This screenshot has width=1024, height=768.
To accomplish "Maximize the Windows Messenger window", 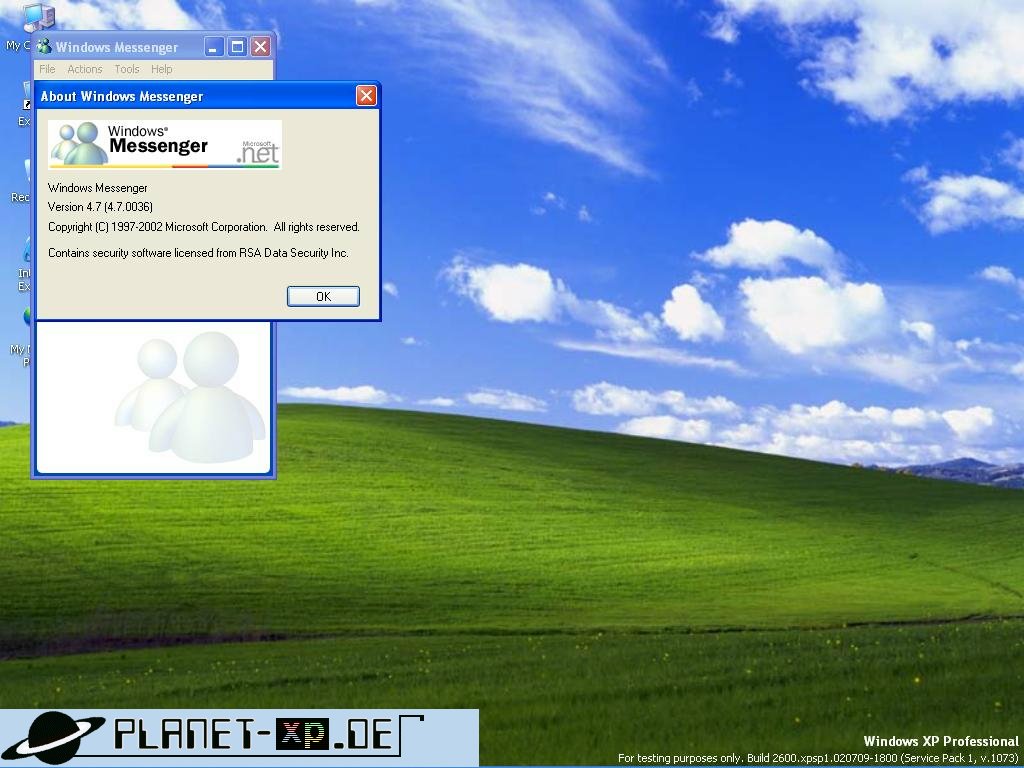I will [x=237, y=46].
